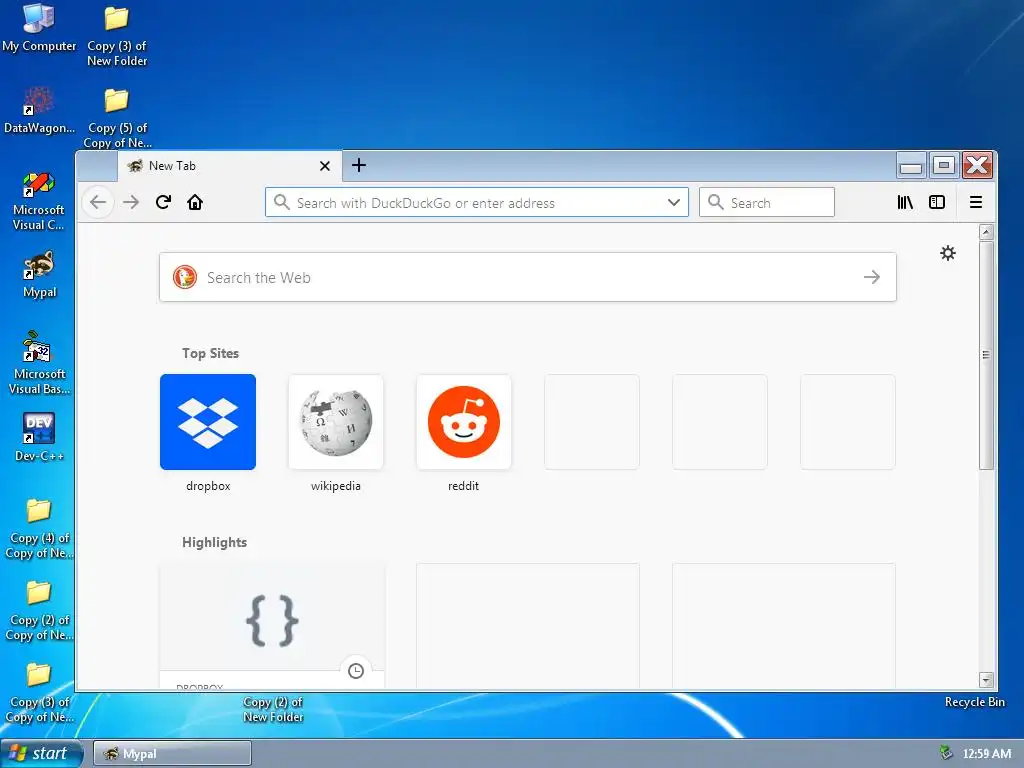Expand the address bar history dropdown
This screenshot has width=1024, height=768.
[x=674, y=202]
